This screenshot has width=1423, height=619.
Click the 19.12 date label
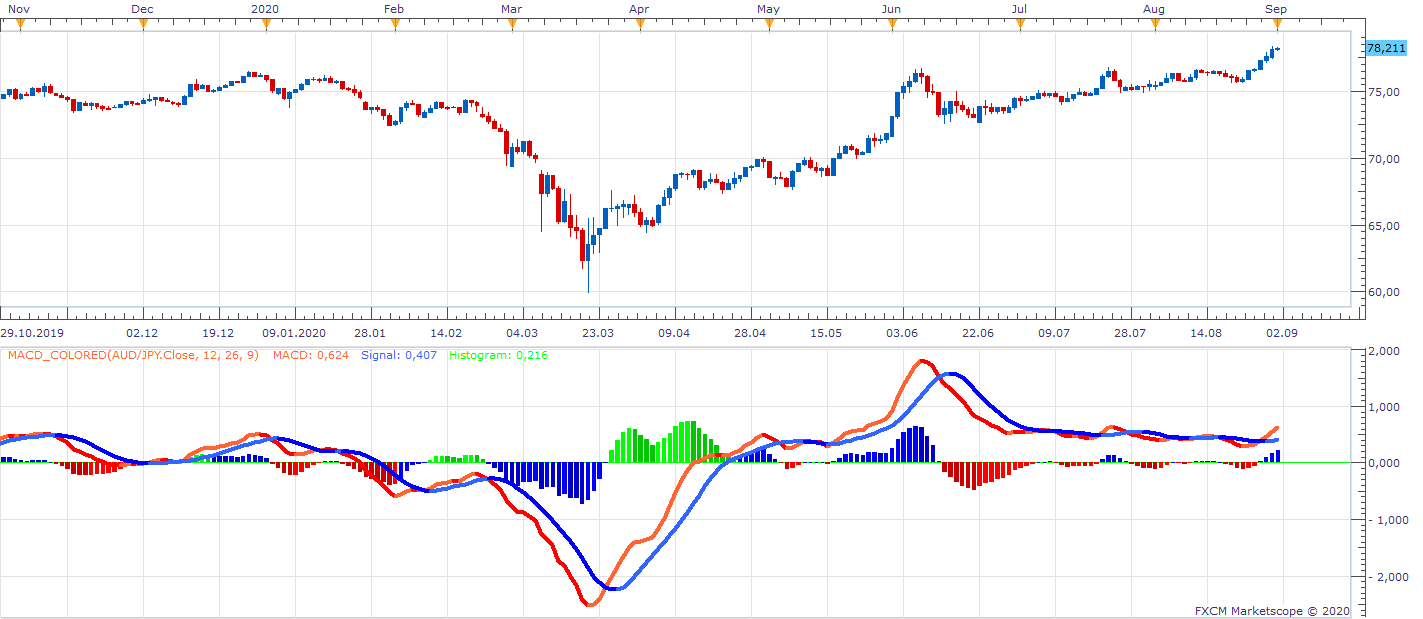click(218, 334)
